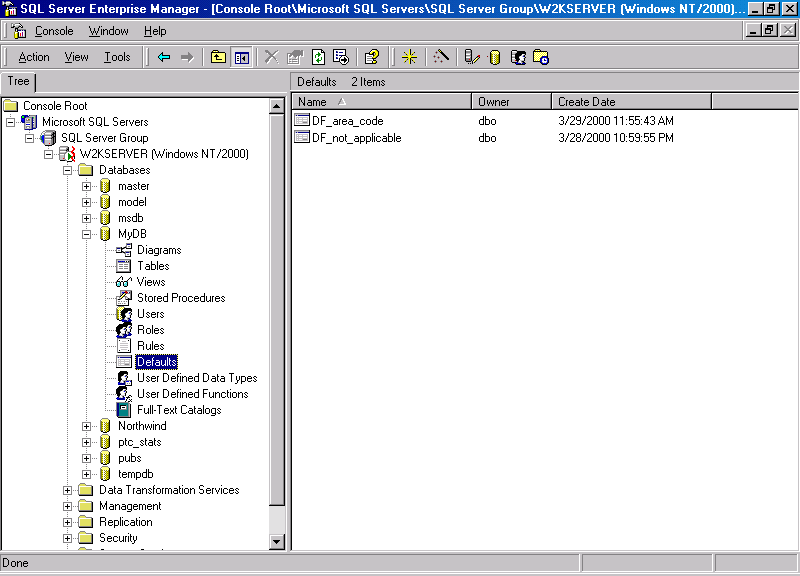
Task: Click the User Defined Data Types icon
Action: click(x=124, y=378)
